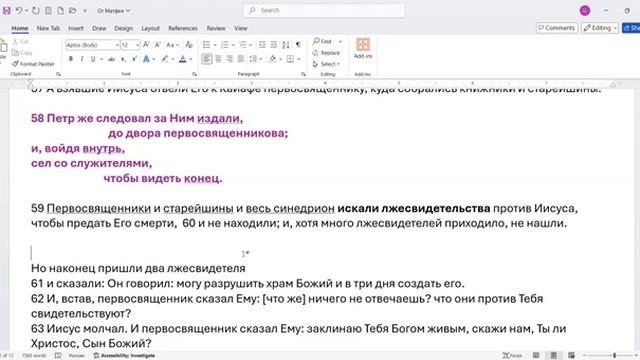Screen dimensions: 640x360
Task: Open the user account avatar
Action: 585,11
